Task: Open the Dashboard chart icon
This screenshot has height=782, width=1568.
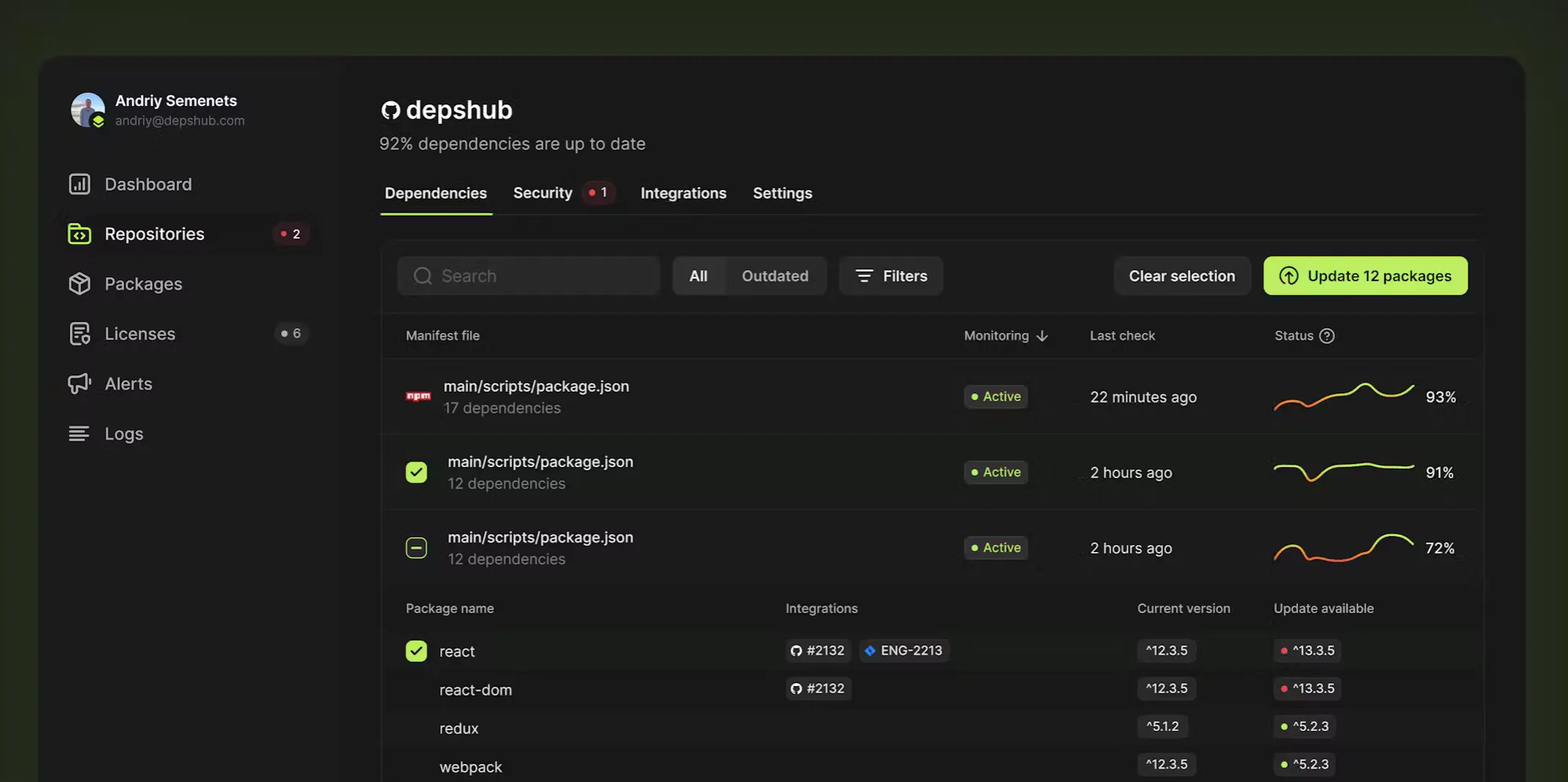Action: pos(79,184)
